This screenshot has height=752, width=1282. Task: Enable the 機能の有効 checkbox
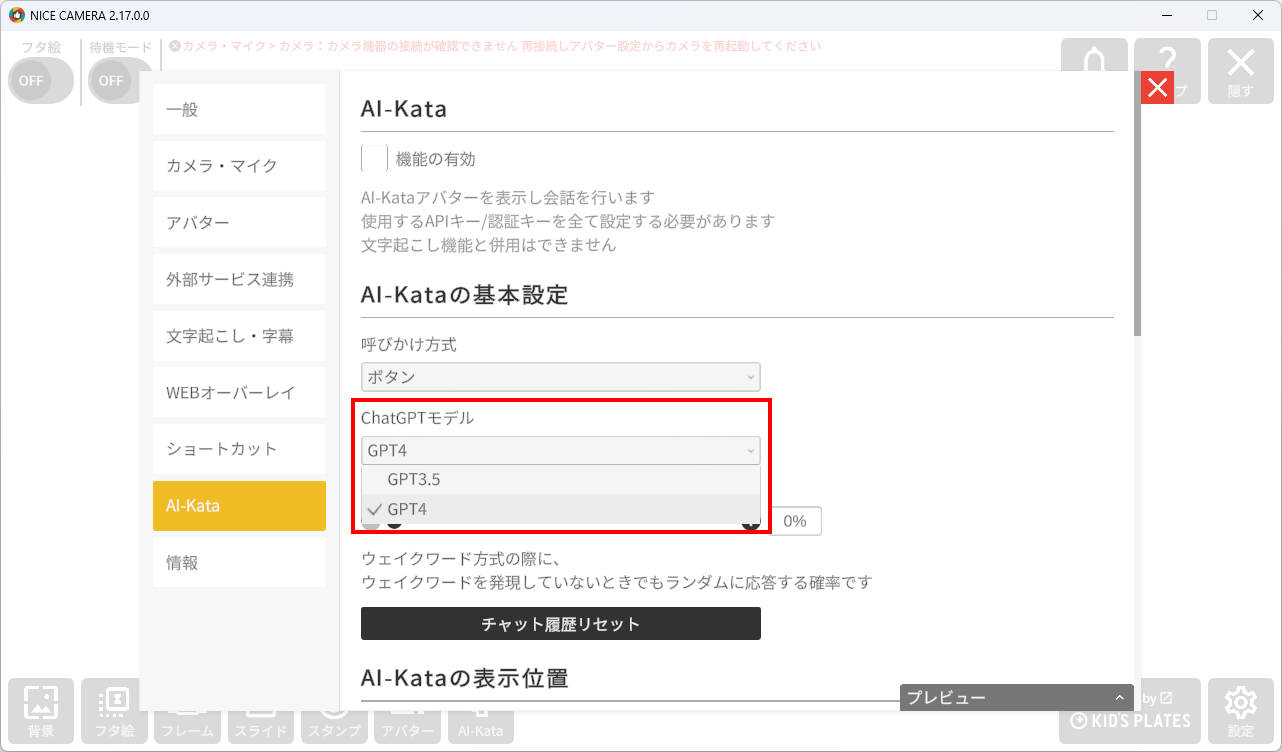[374, 158]
